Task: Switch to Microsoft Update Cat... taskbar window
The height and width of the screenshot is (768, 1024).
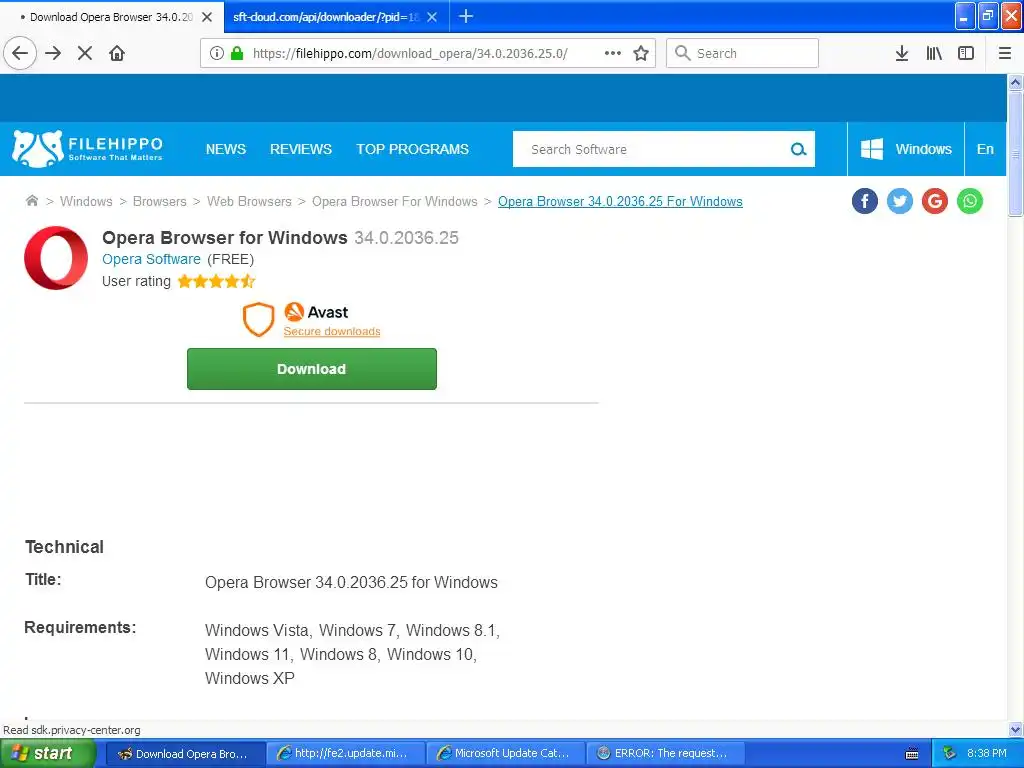Action: [x=505, y=754]
